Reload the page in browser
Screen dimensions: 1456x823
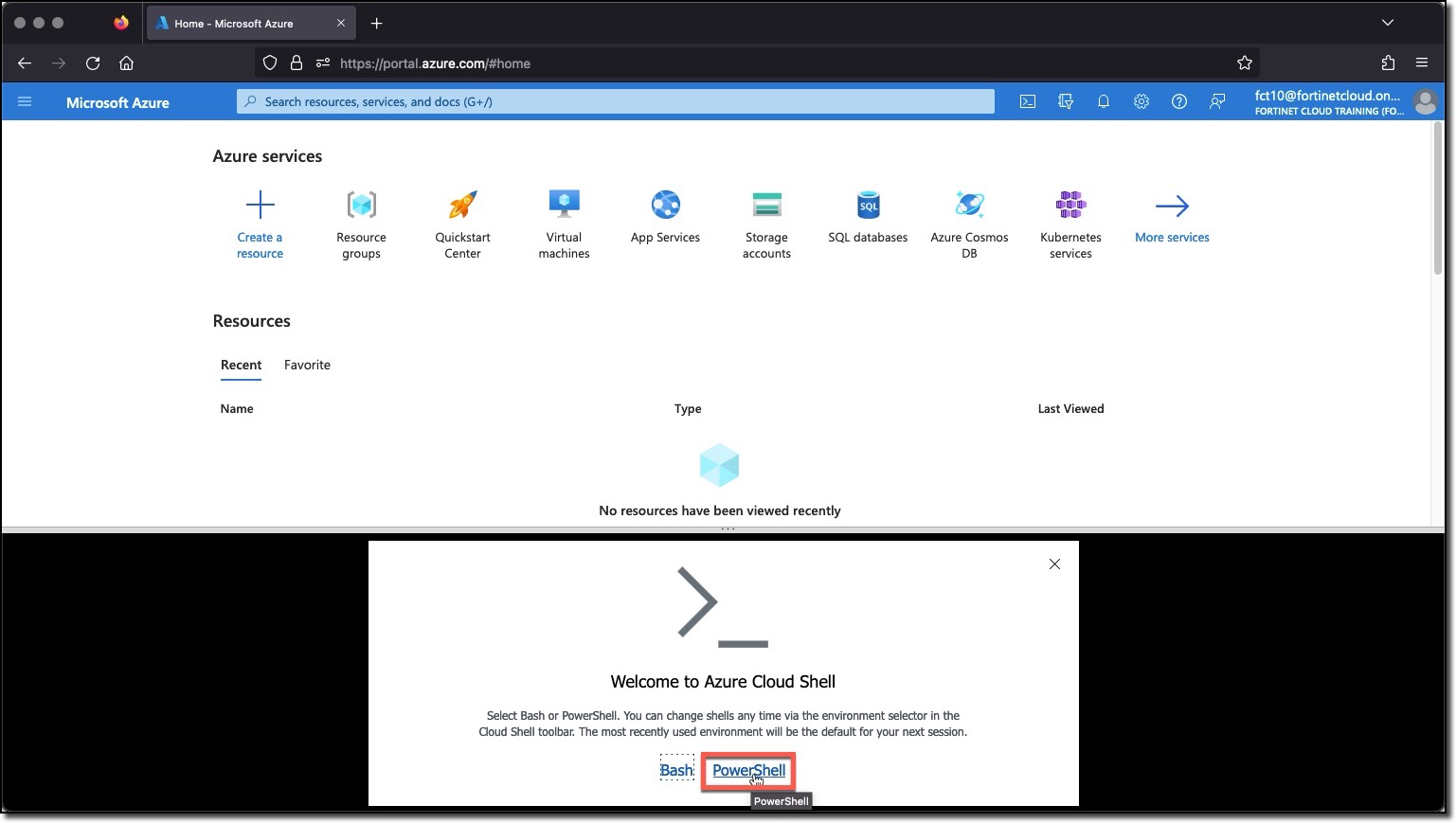tap(93, 63)
